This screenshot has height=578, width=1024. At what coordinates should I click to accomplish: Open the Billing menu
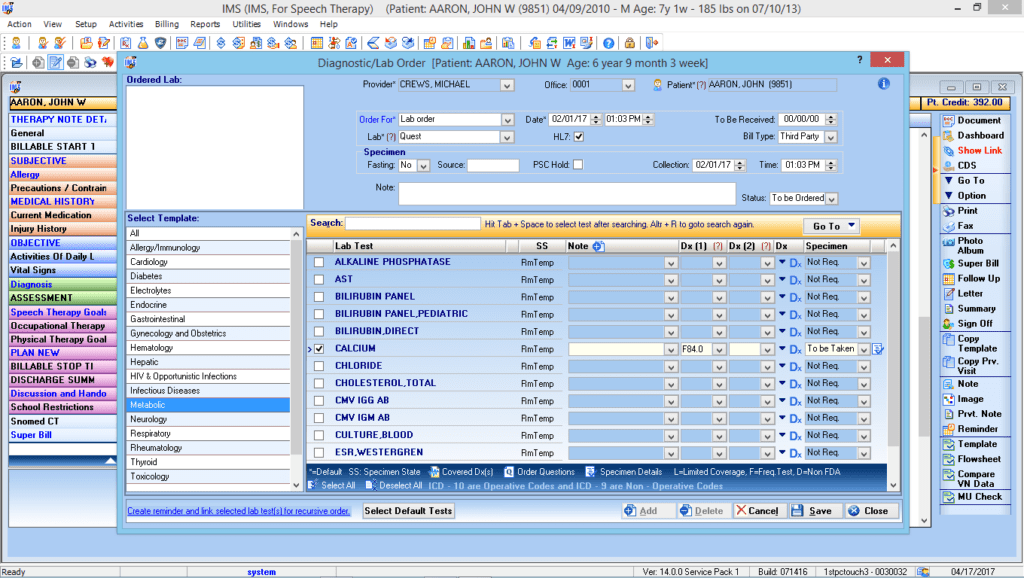click(165, 23)
